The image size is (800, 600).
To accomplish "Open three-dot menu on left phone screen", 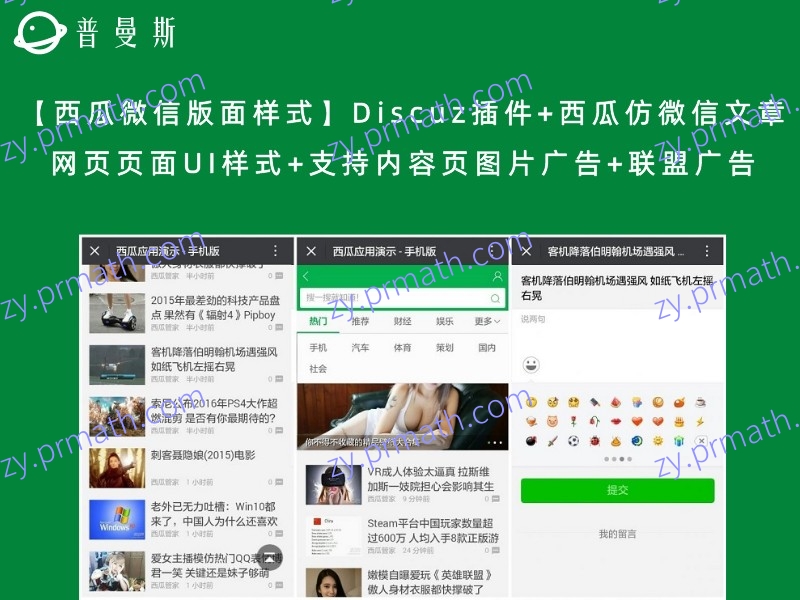I will click(x=276, y=251).
